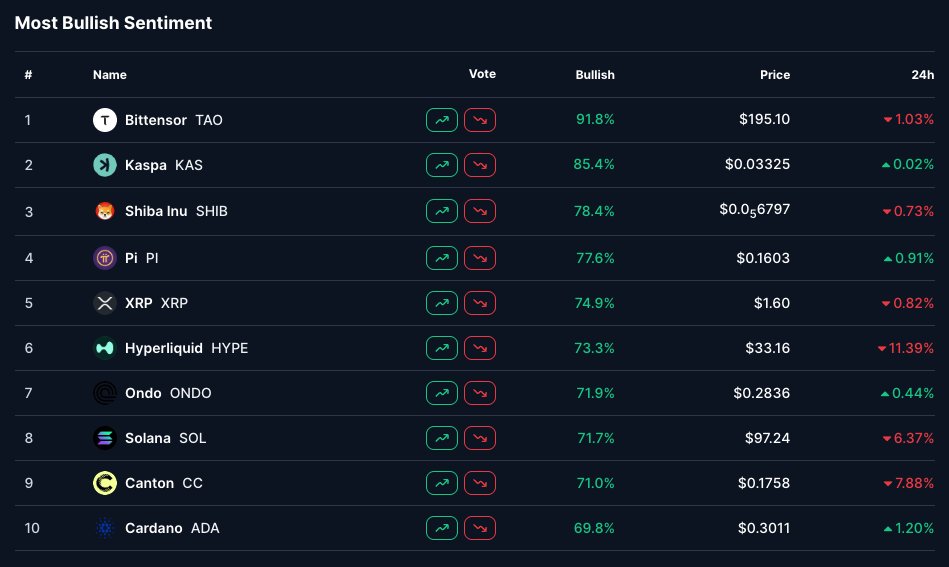This screenshot has height=567, width=949.
Task: Open the Shiba Inu SHIB link
Action: pos(176,211)
